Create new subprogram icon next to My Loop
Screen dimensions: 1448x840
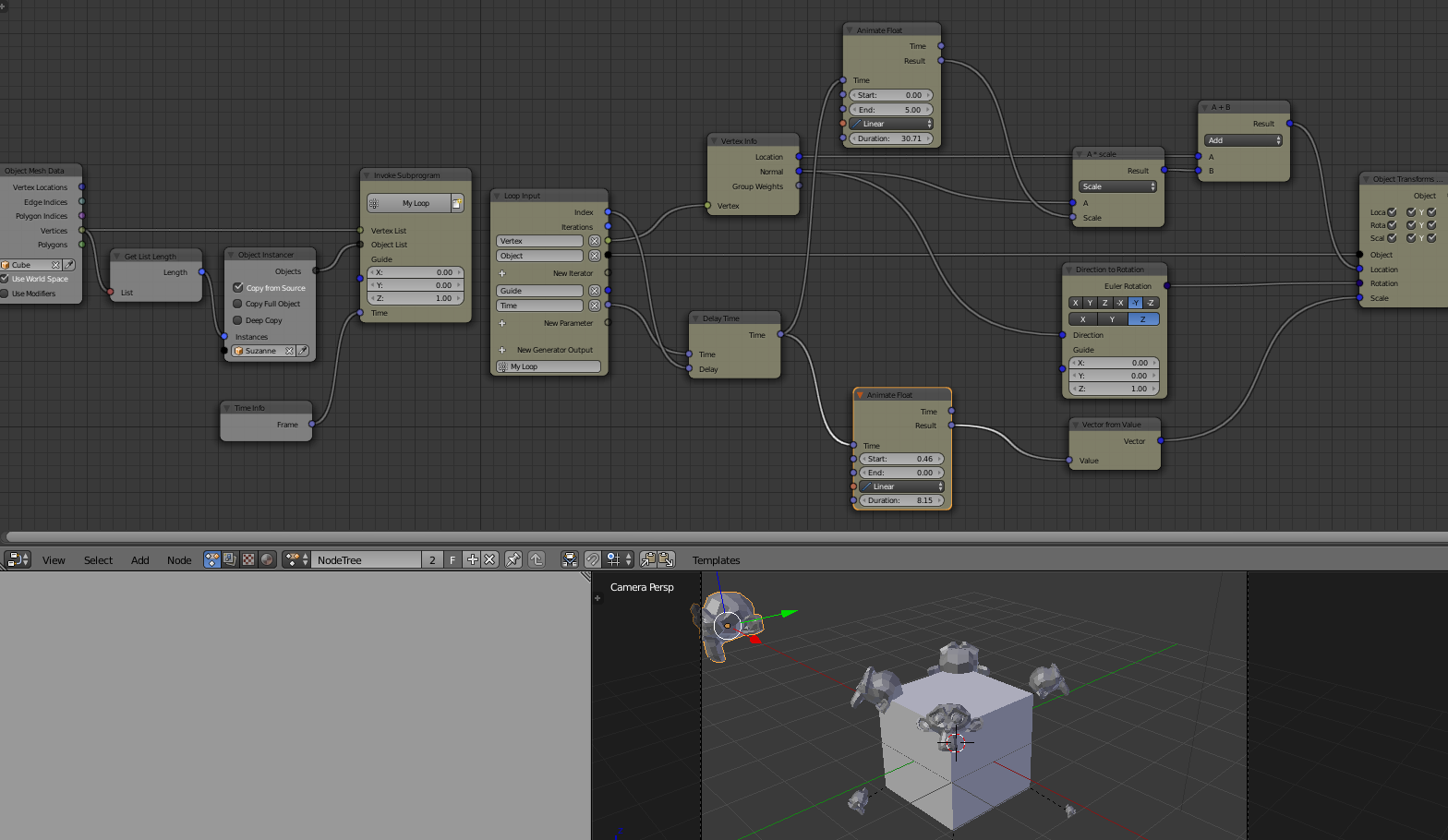[x=457, y=203]
